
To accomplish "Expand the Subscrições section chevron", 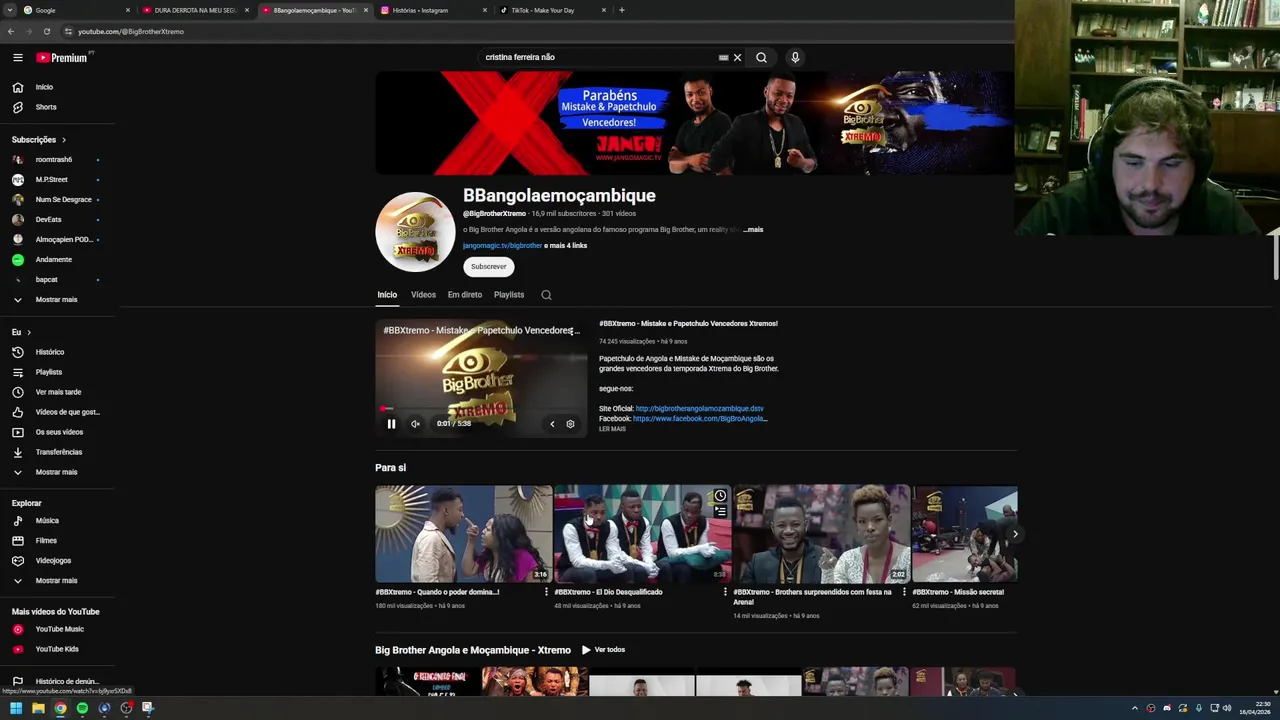I will pyautogui.click(x=64, y=140).
